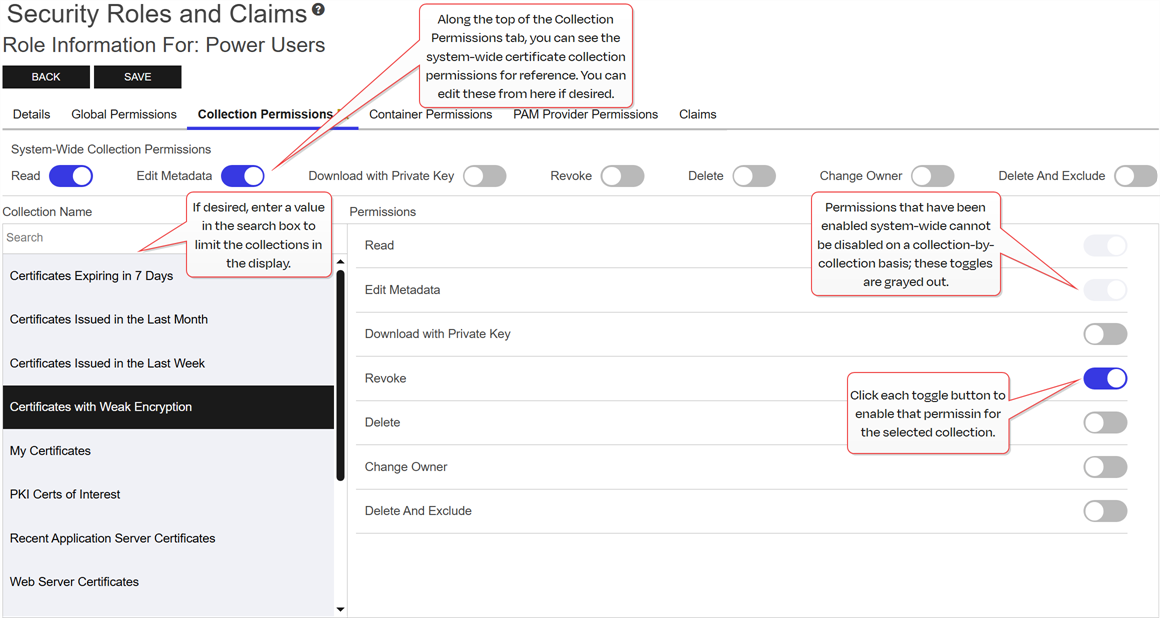Enable system-wide Download with Private Key
1160x618 pixels.
coord(485,176)
